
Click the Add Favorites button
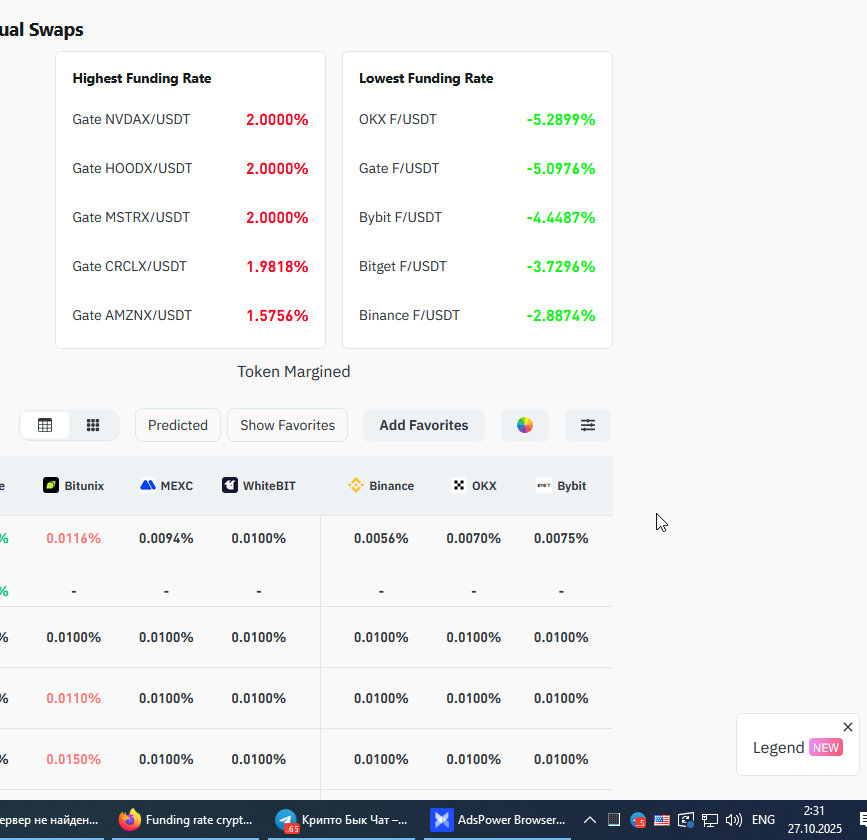point(424,425)
